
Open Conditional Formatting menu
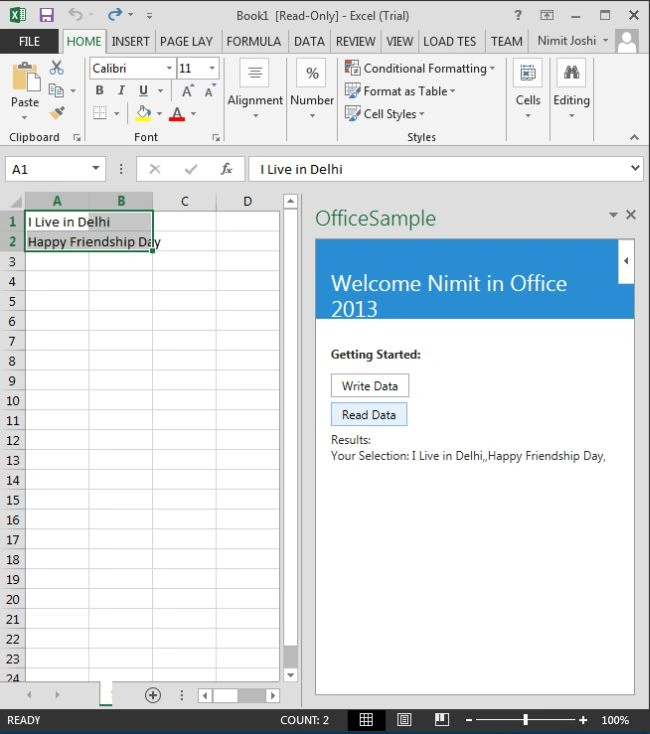pyautogui.click(x=420, y=68)
